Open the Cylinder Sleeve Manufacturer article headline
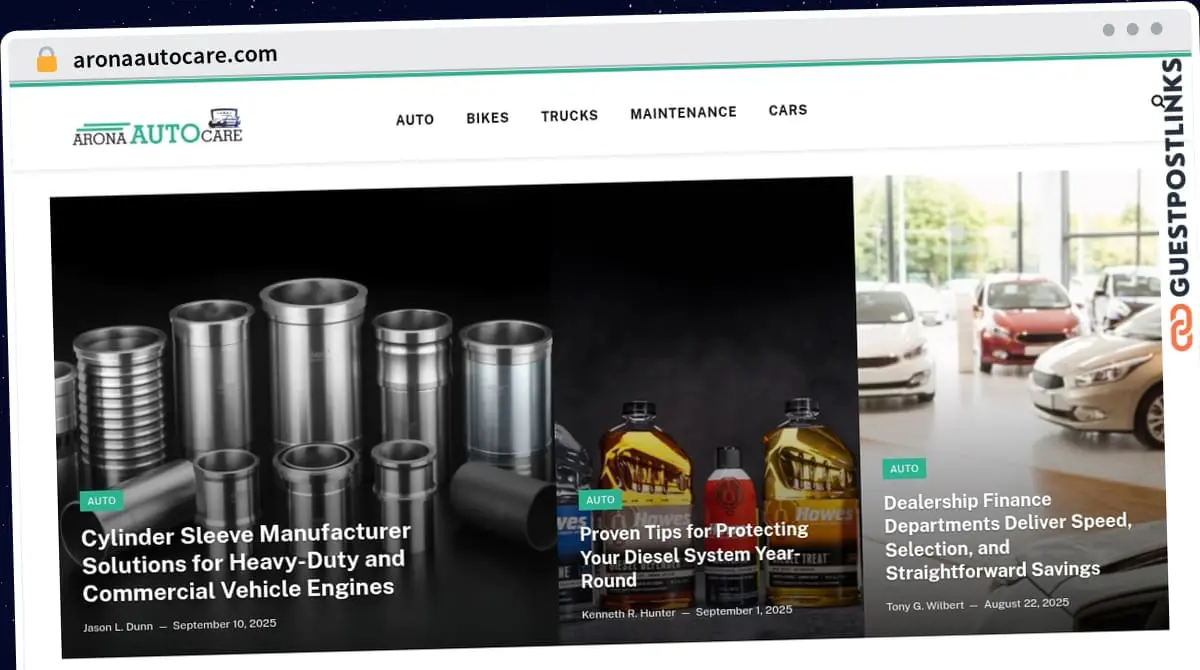Screen dimensions: 1200x670 pyautogui.click(x=246, y=562)
